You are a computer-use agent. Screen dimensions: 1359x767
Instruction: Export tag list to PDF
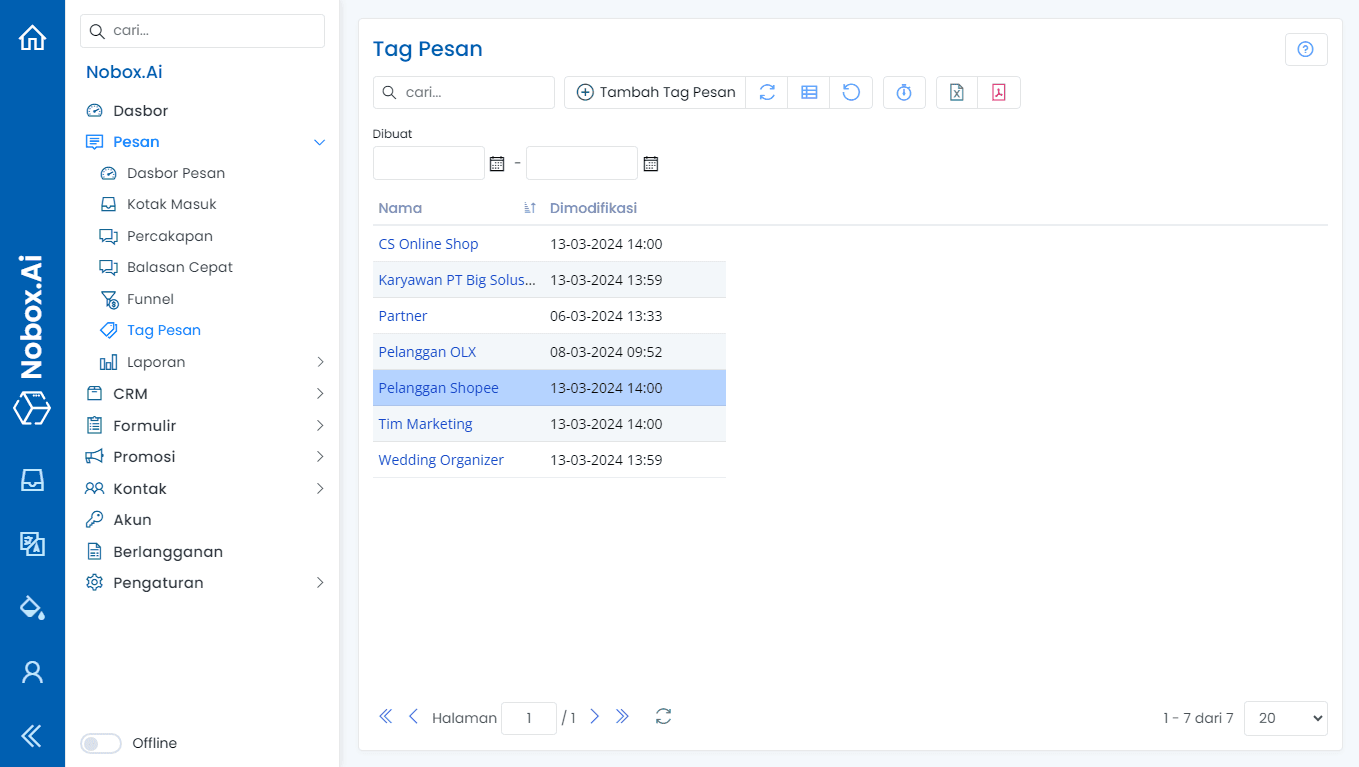click(998, 93)
